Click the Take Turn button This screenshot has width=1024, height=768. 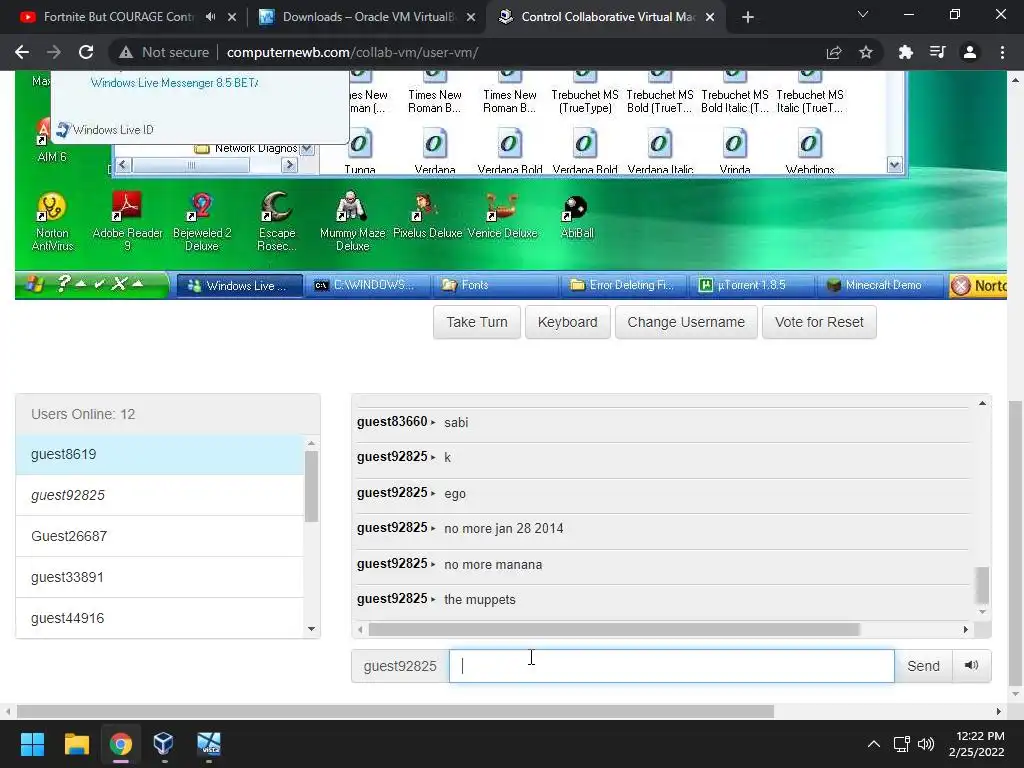(477, 322)
